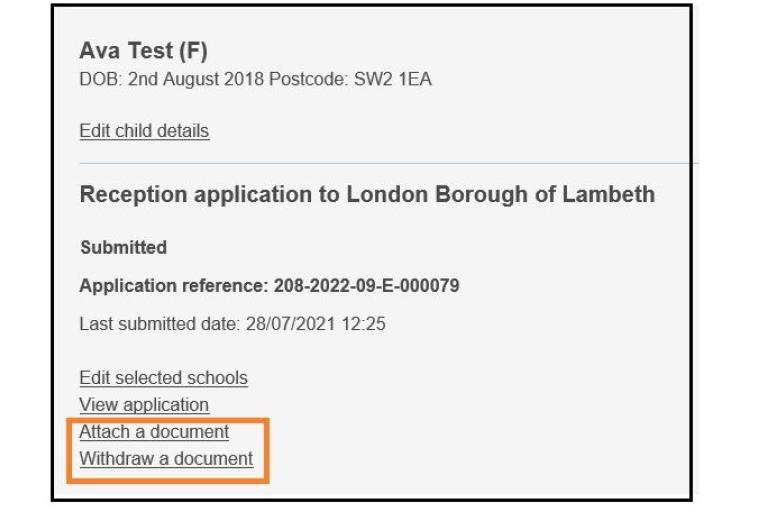Screen dimensions: 768x512
Task: Select the reference number 208-2022-09-E-000079
Action: [x=366, y=286]
